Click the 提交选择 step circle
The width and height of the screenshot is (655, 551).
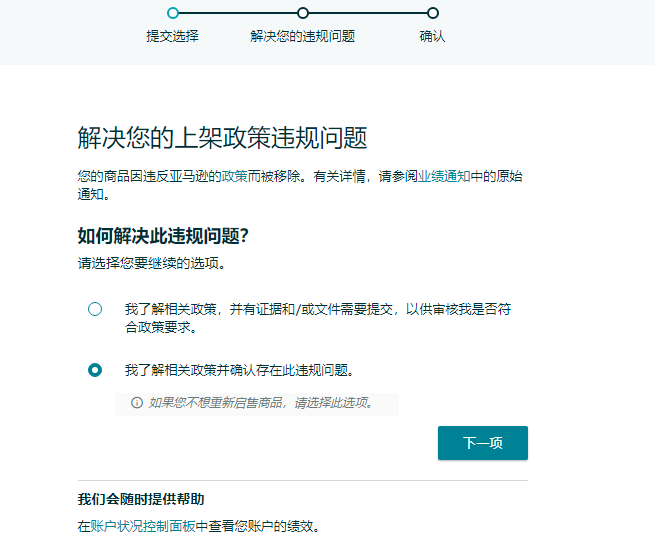[173, 13]
